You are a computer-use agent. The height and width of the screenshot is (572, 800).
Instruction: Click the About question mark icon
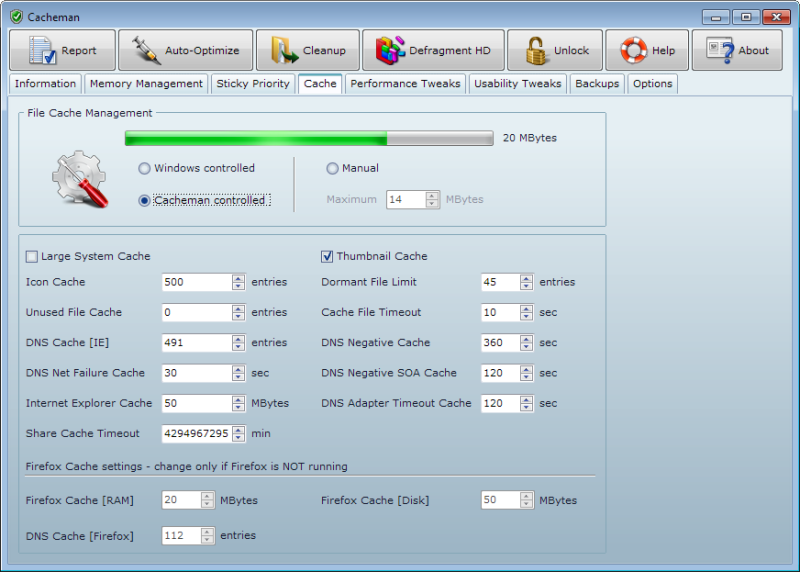[x=720, y=50]
